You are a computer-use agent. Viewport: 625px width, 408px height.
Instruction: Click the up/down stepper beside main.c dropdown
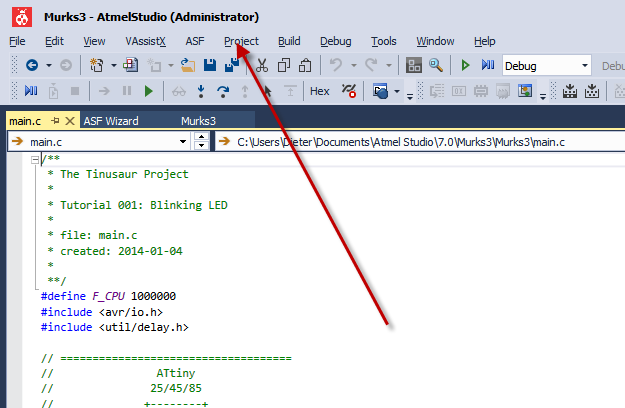pos(201,142)
